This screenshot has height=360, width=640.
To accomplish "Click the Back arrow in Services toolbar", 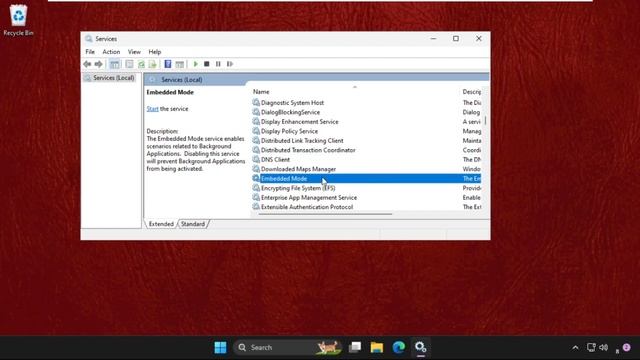I will (x=87, y=64).
